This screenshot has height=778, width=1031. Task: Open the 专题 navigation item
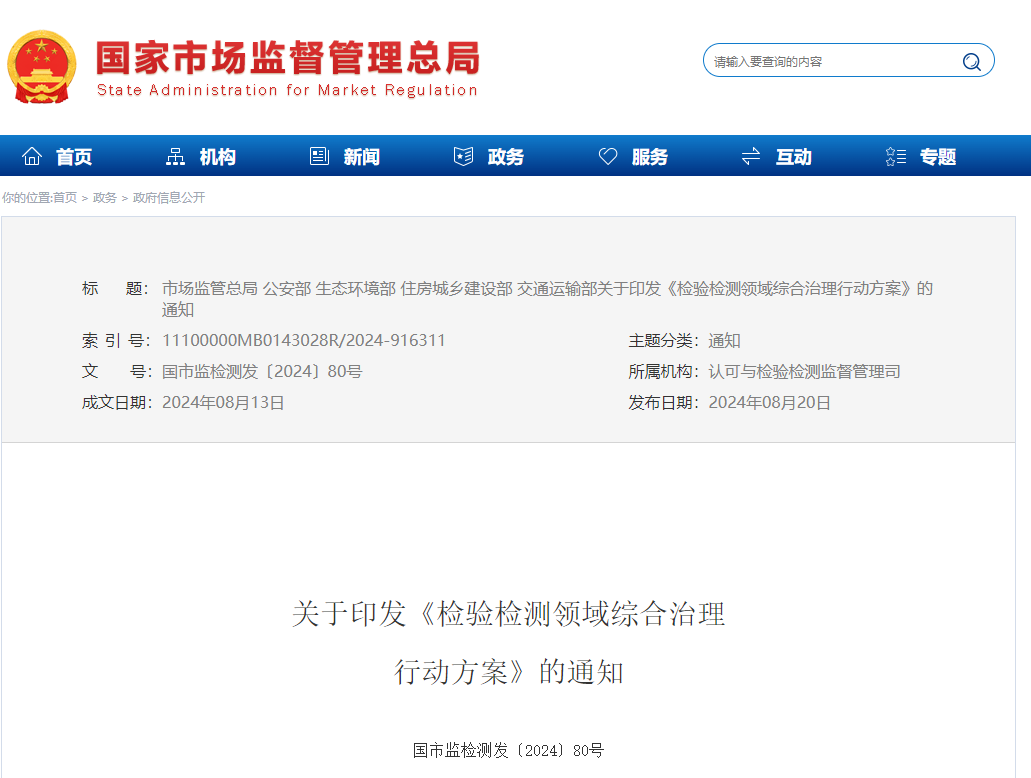coord(937,156)
